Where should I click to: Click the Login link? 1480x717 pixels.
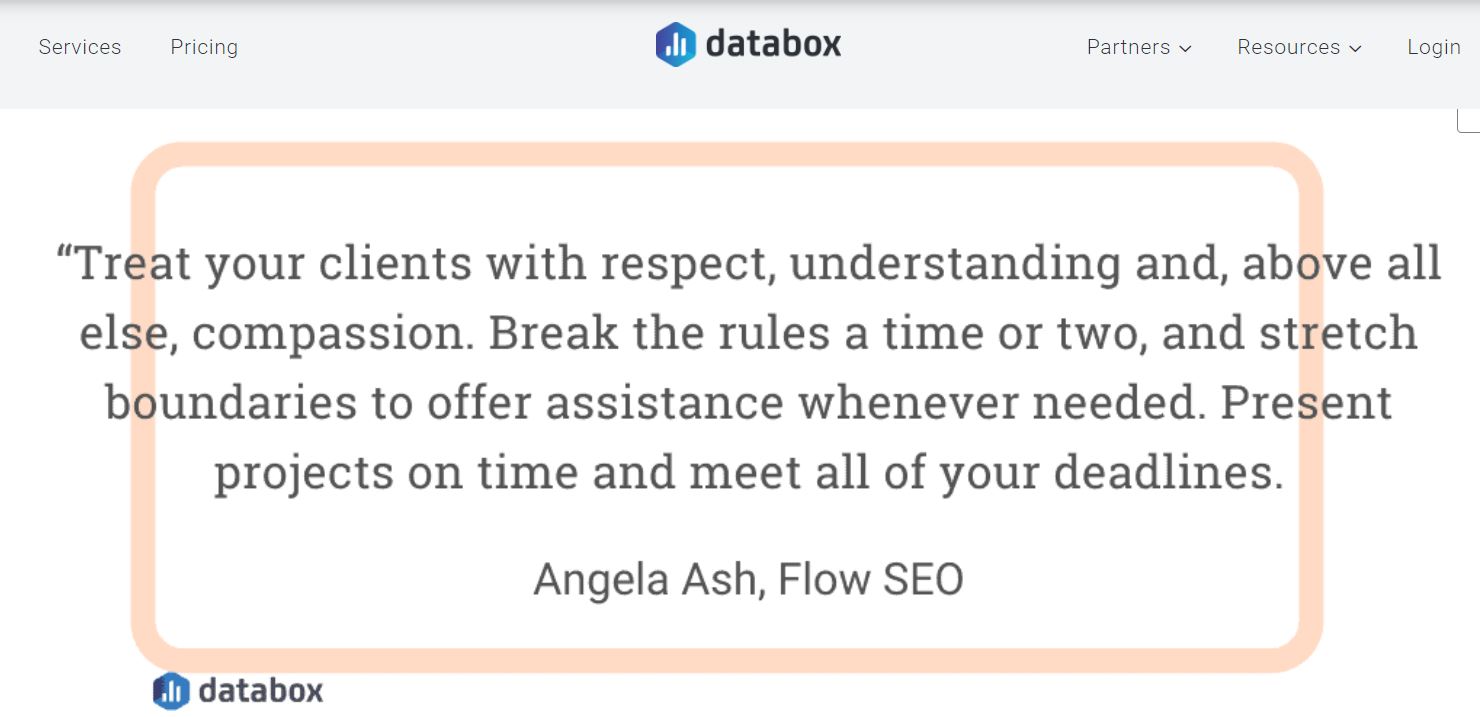coord(1434,47)
